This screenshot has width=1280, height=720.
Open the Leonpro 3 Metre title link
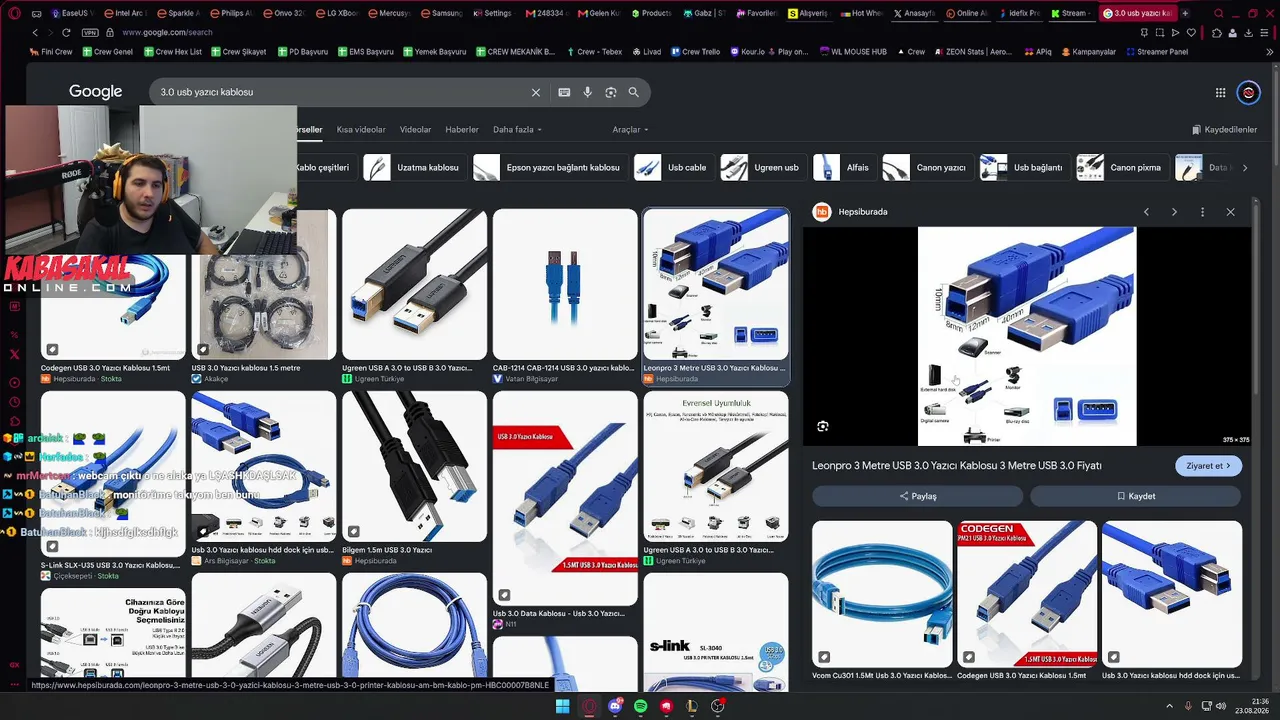[956, 466]
